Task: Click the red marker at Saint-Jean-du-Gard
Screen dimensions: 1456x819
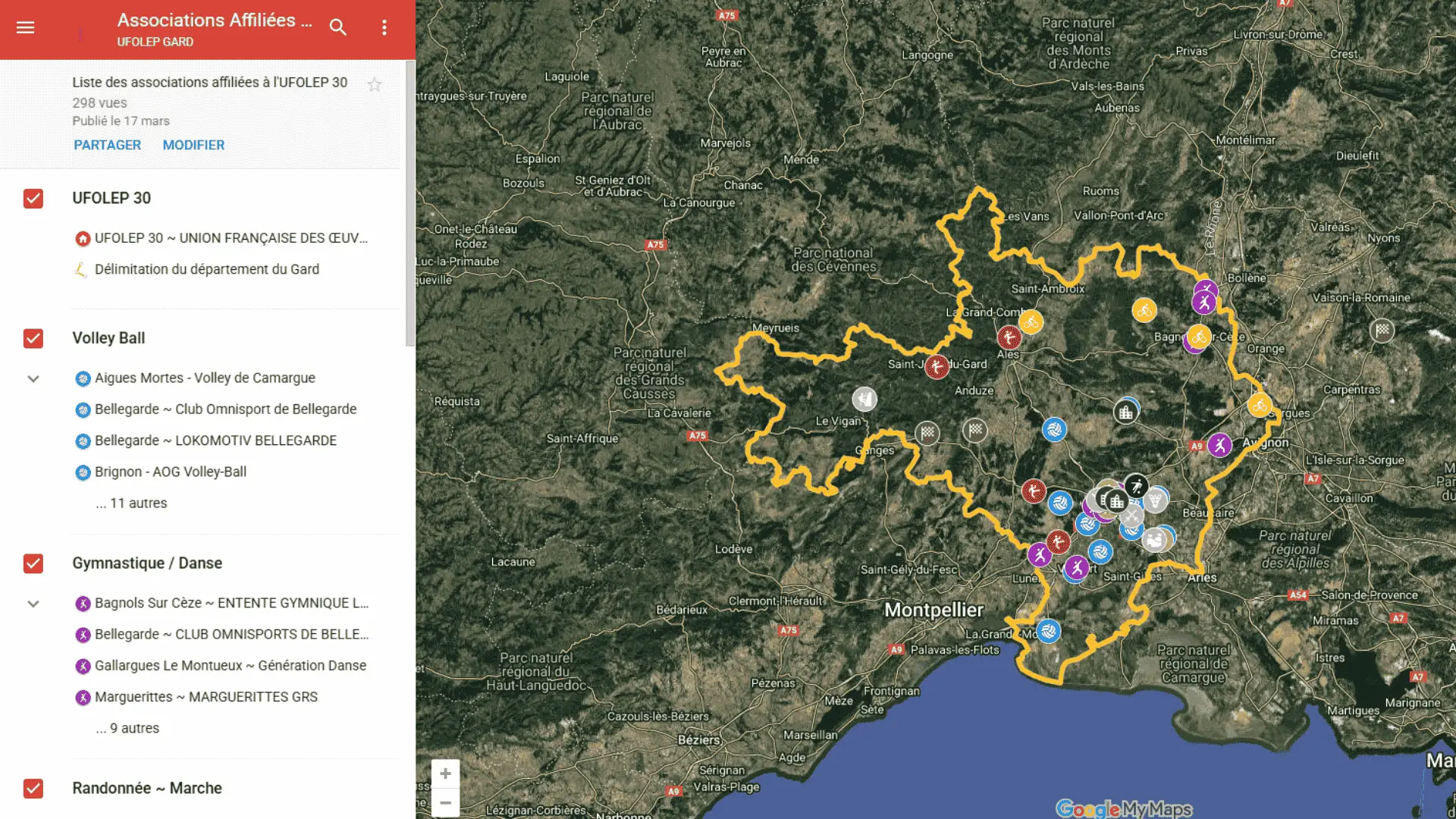Action: coord(937,367)
